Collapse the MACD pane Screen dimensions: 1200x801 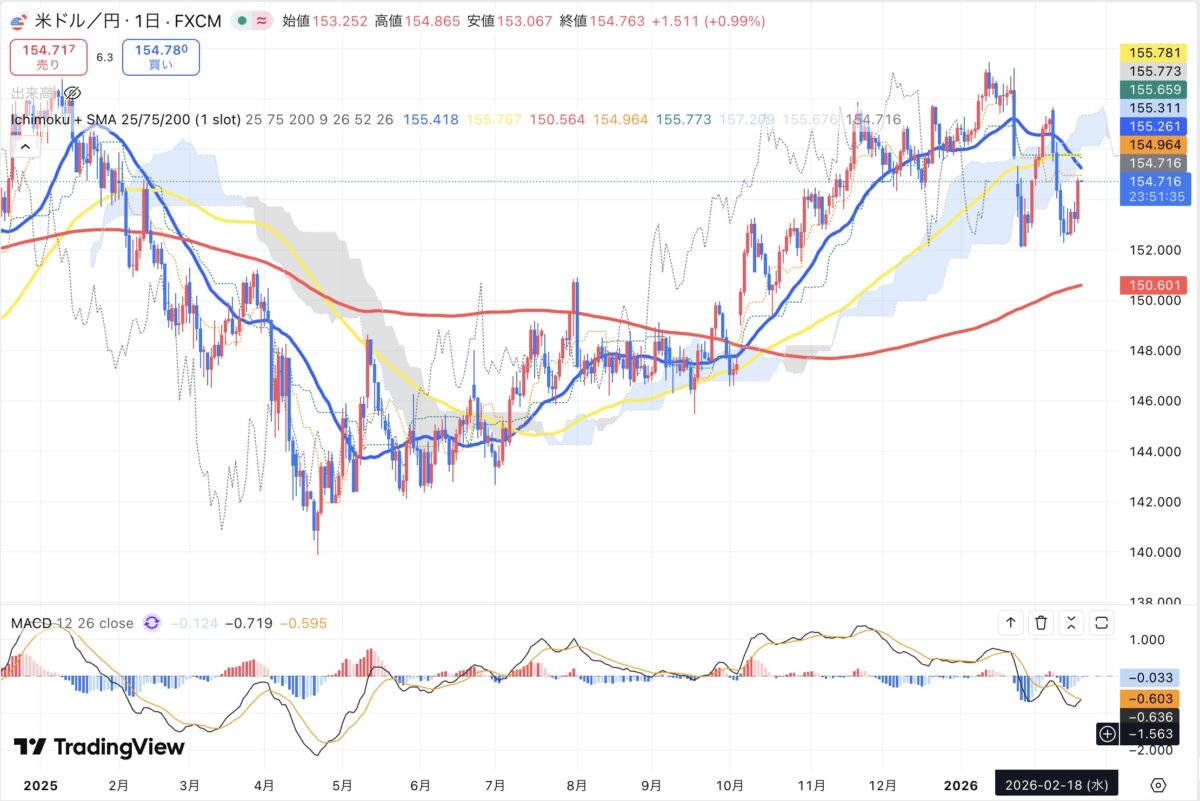click(1071, 623)
